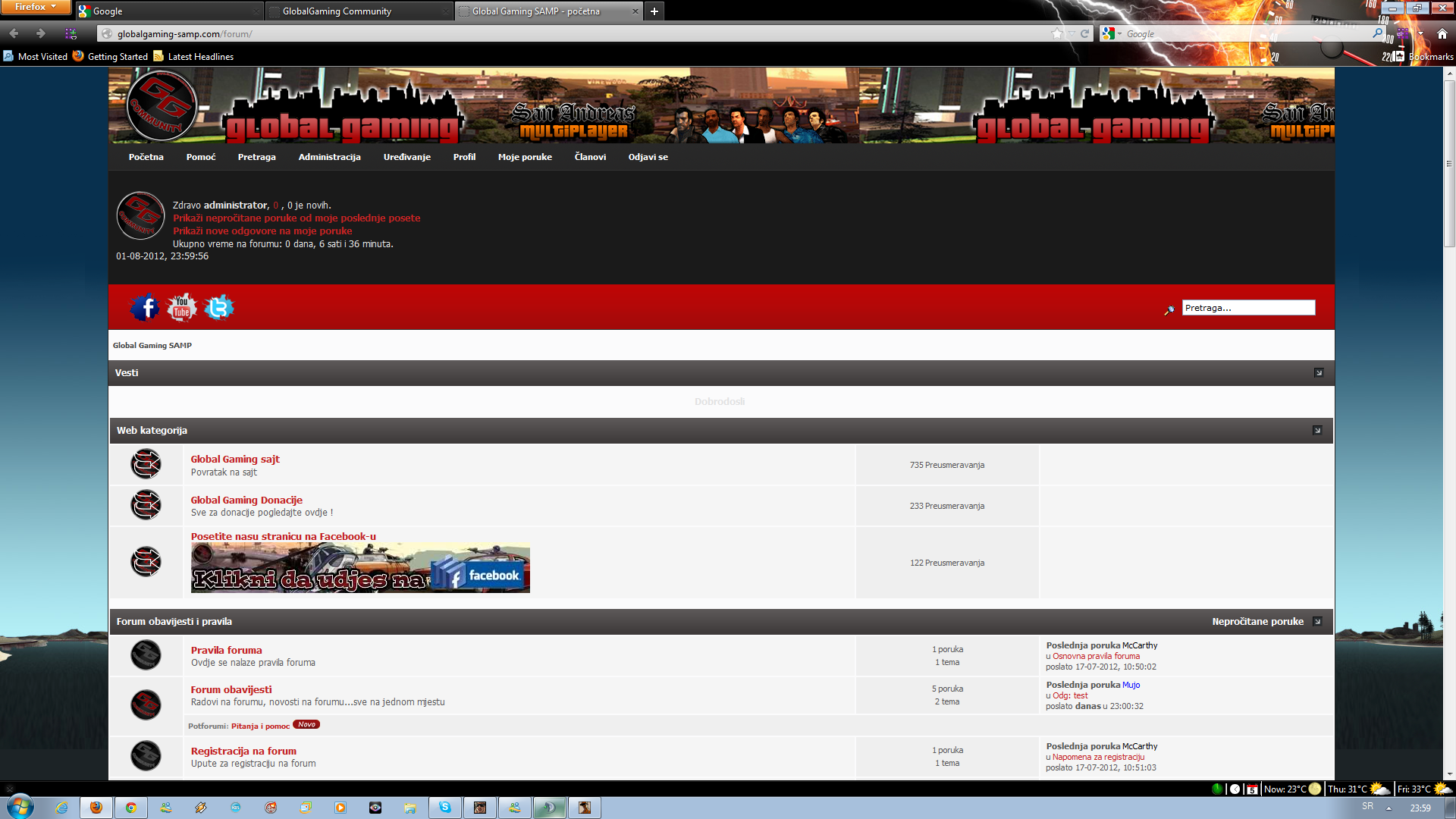
Task: Click the facebook banner image
Action: tap(360, 569)
